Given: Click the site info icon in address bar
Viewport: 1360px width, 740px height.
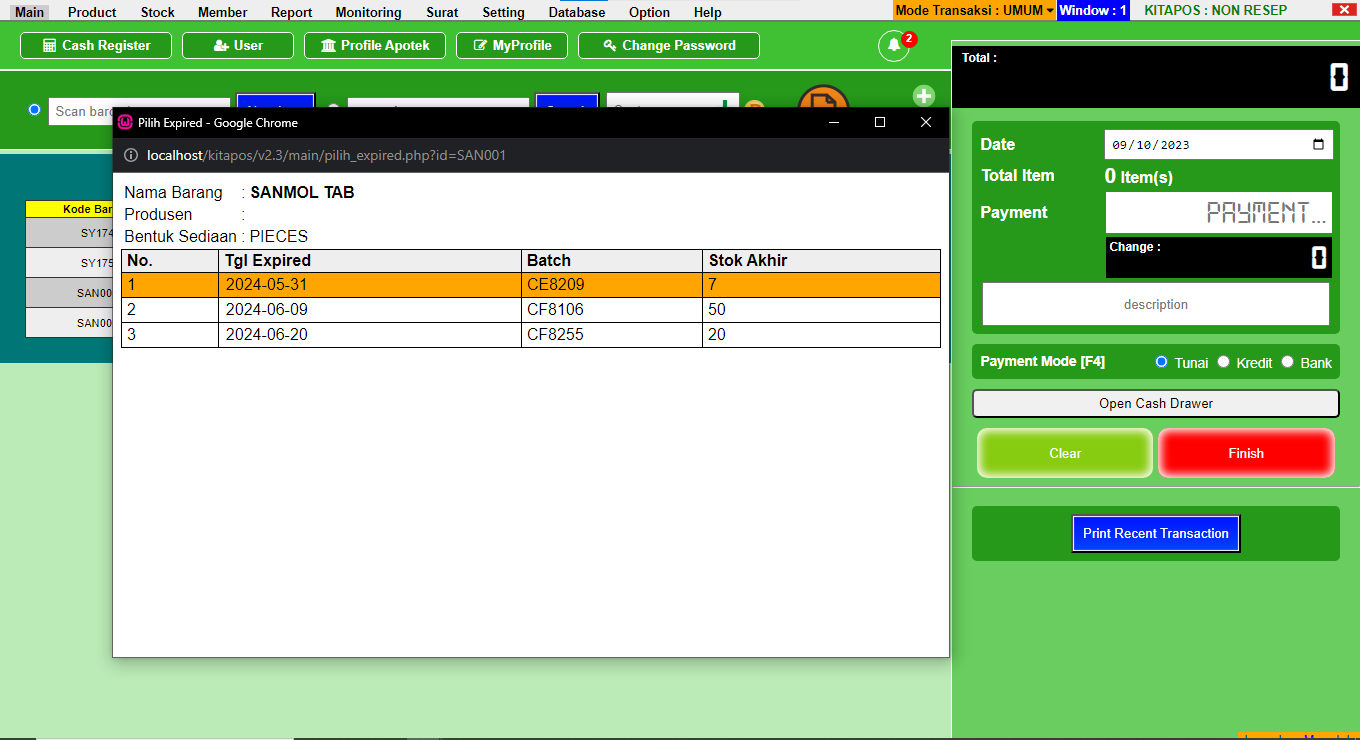Looking at the screenshot, I should 130,155.
